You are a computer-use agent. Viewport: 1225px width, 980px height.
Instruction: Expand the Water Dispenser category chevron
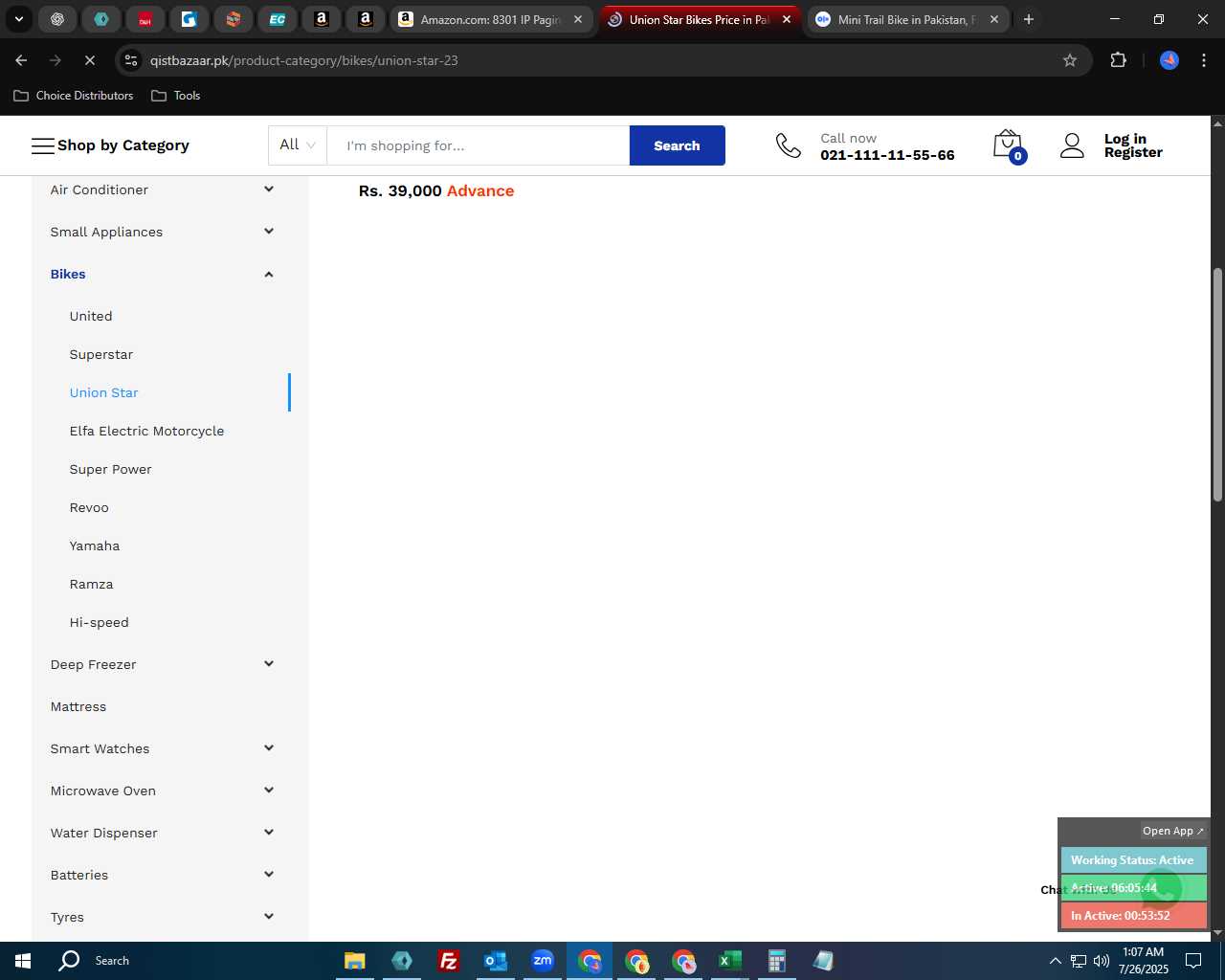click(269, 833)
